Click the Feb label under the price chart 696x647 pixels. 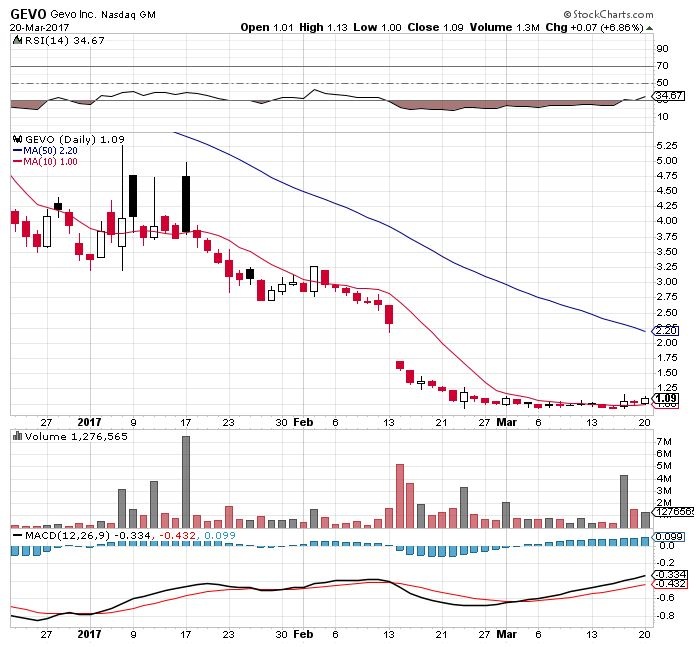coord(305,422)
